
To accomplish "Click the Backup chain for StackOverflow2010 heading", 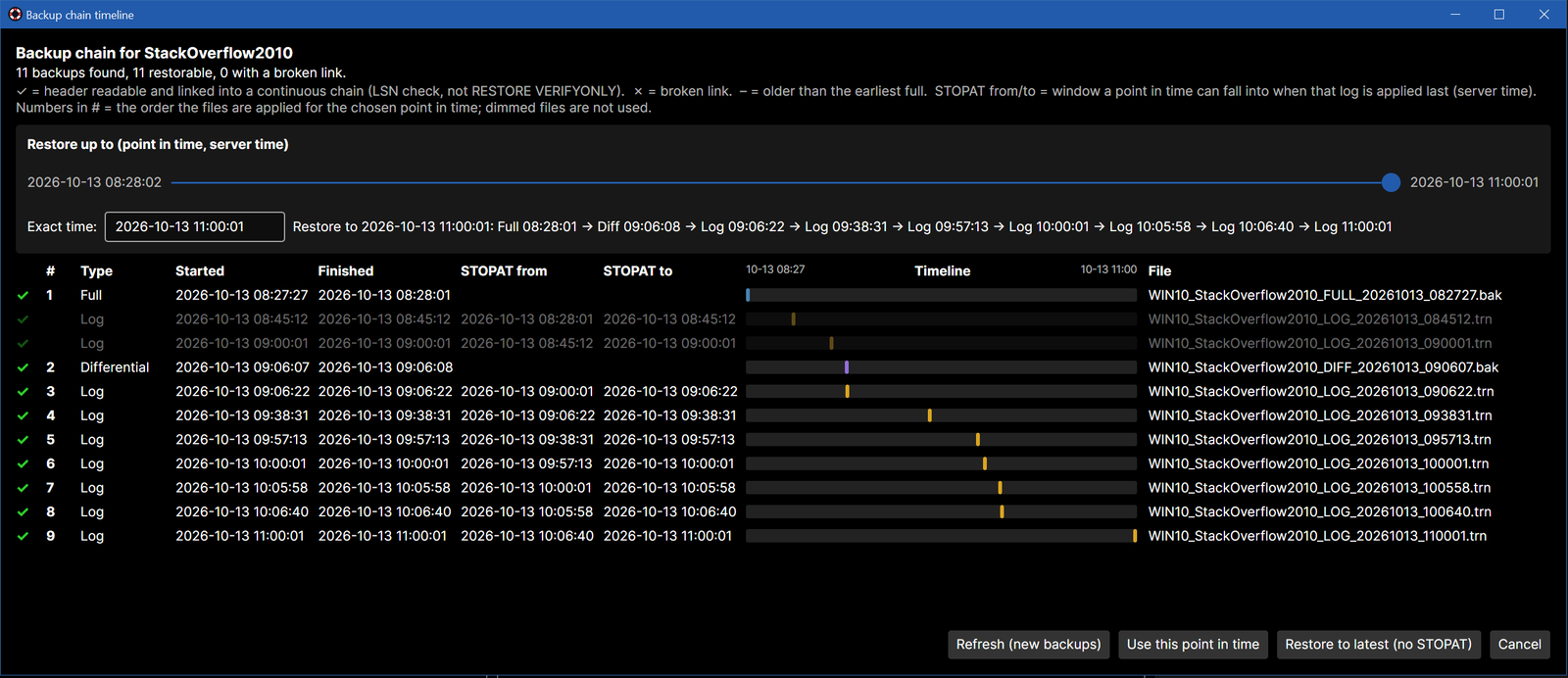I will coord(154,53).
